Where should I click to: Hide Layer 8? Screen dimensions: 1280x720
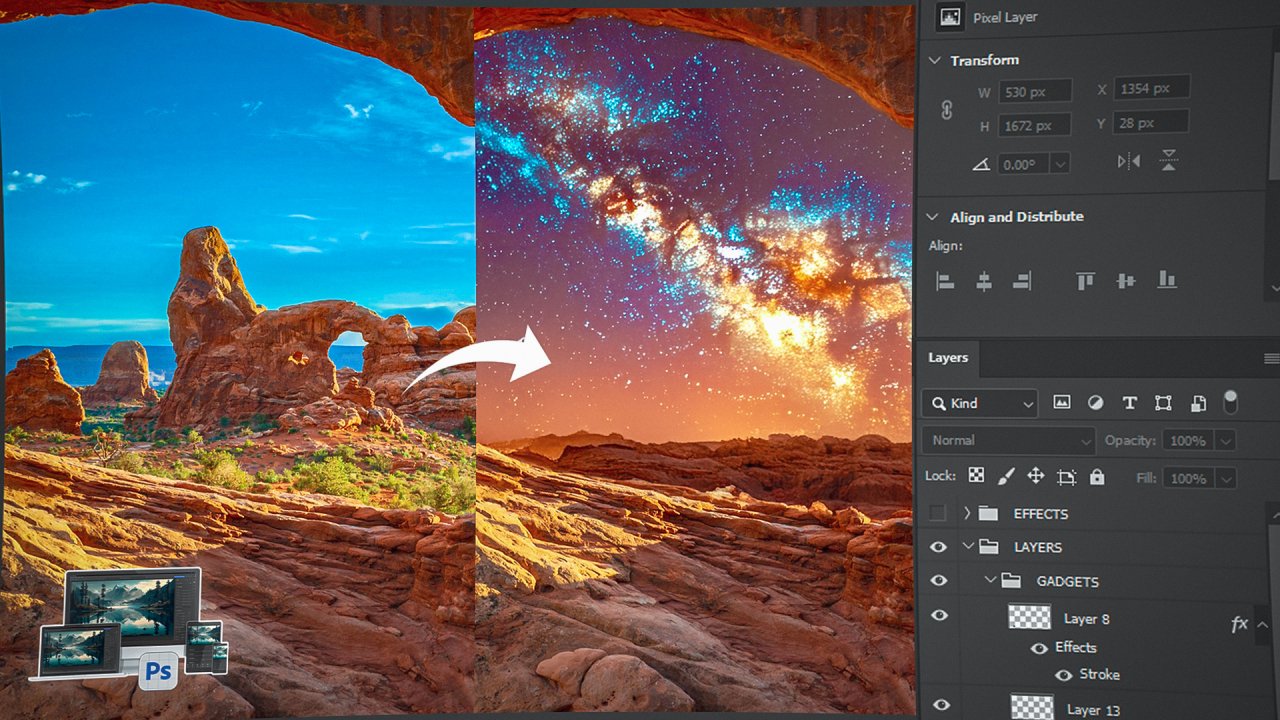point(938,615)
